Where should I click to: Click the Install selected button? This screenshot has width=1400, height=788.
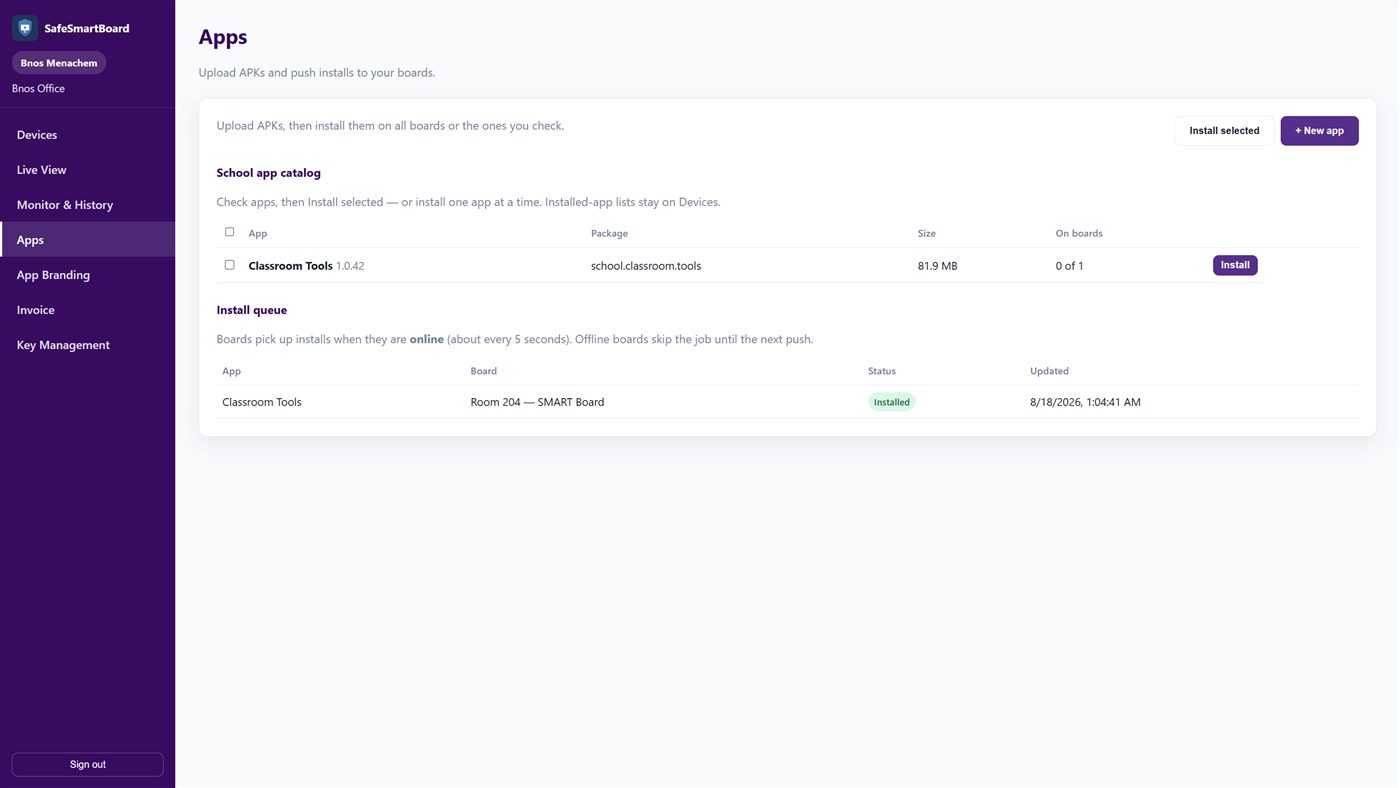click(1224, 131)
